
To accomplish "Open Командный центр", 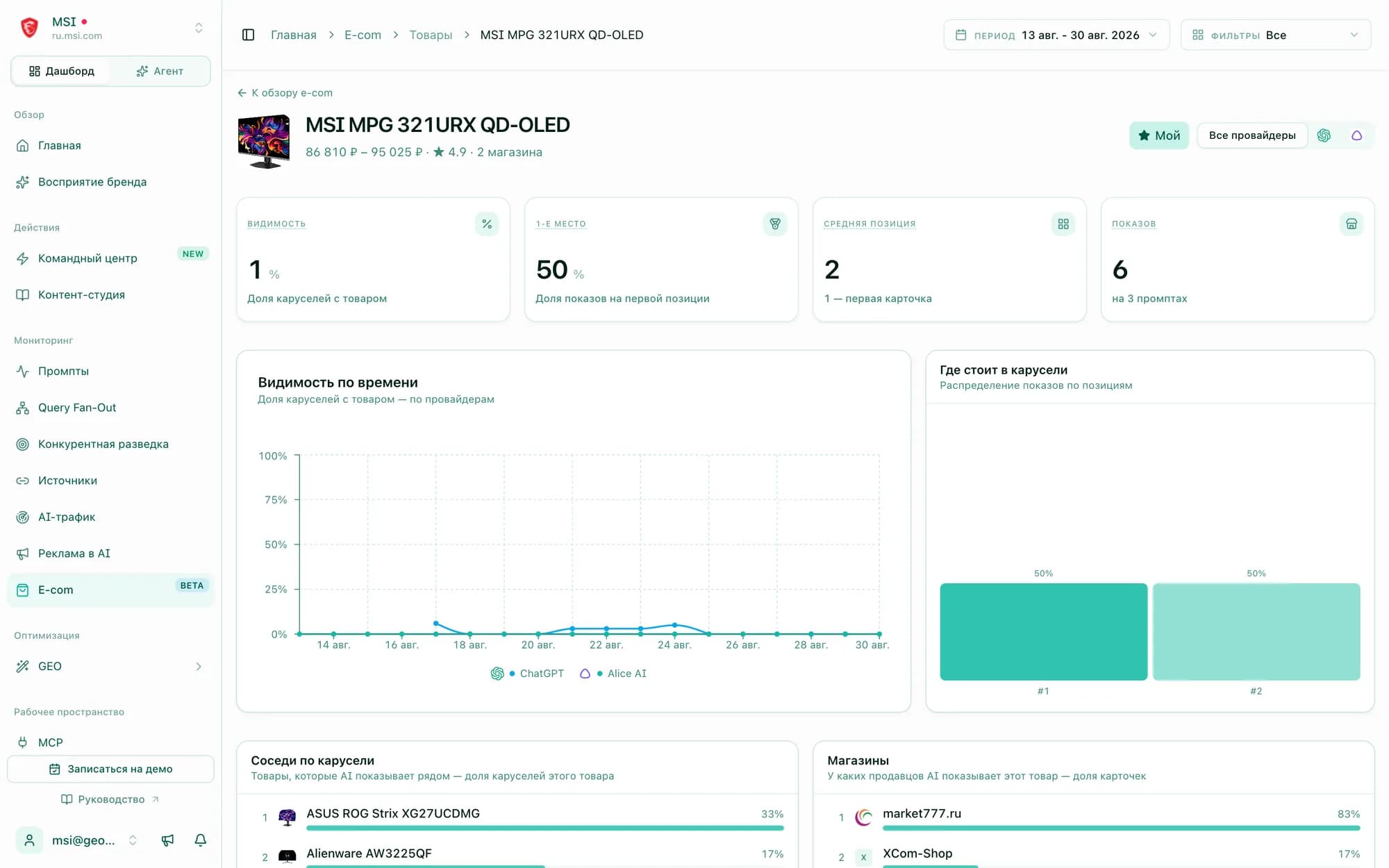I will tap(111, 258).
